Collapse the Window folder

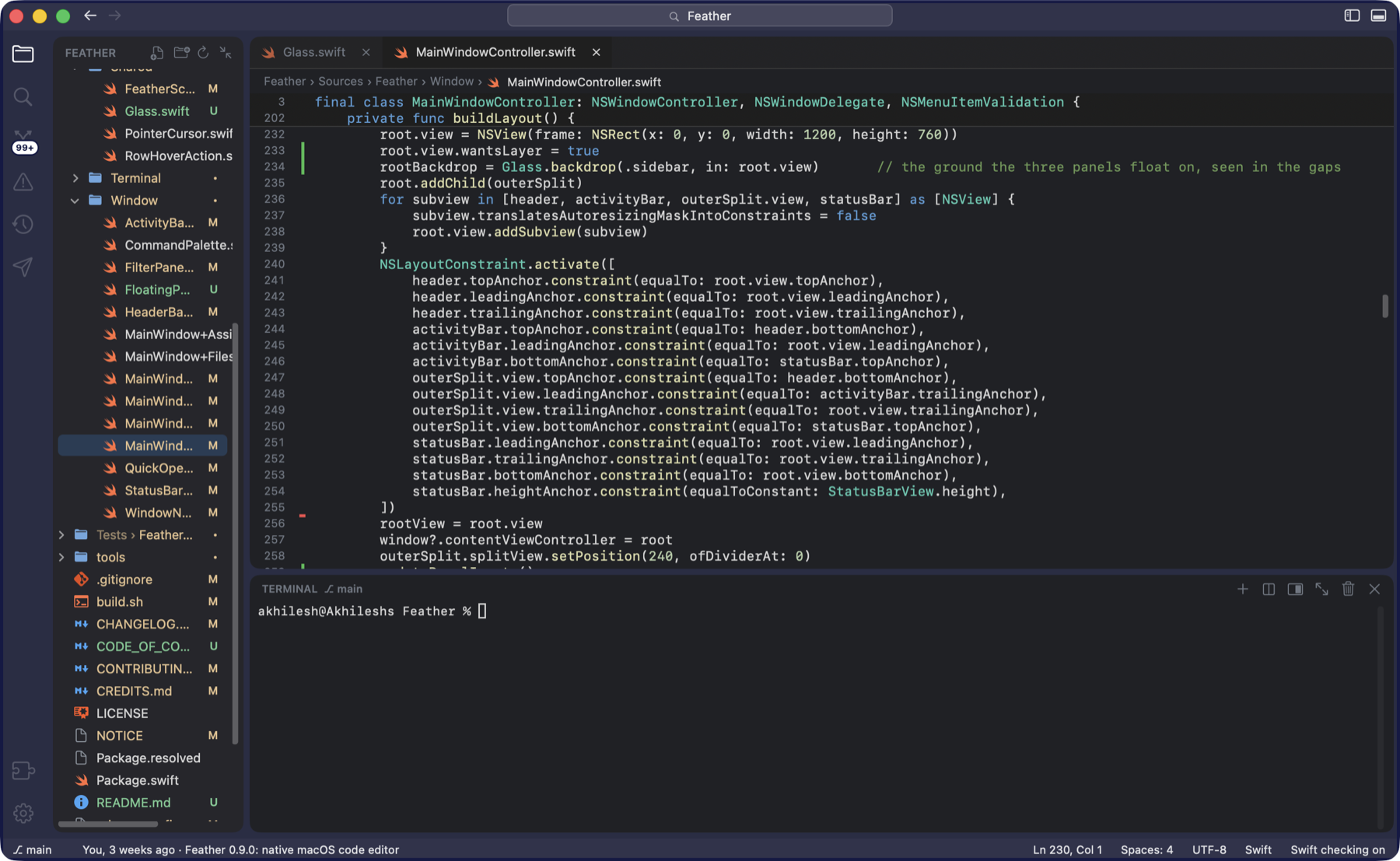coord(75,201)
